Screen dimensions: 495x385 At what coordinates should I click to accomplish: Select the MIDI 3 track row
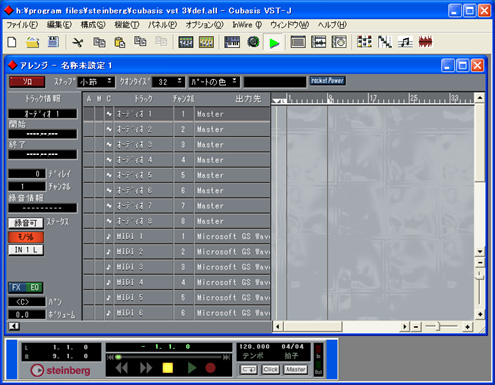click(177, 267)
